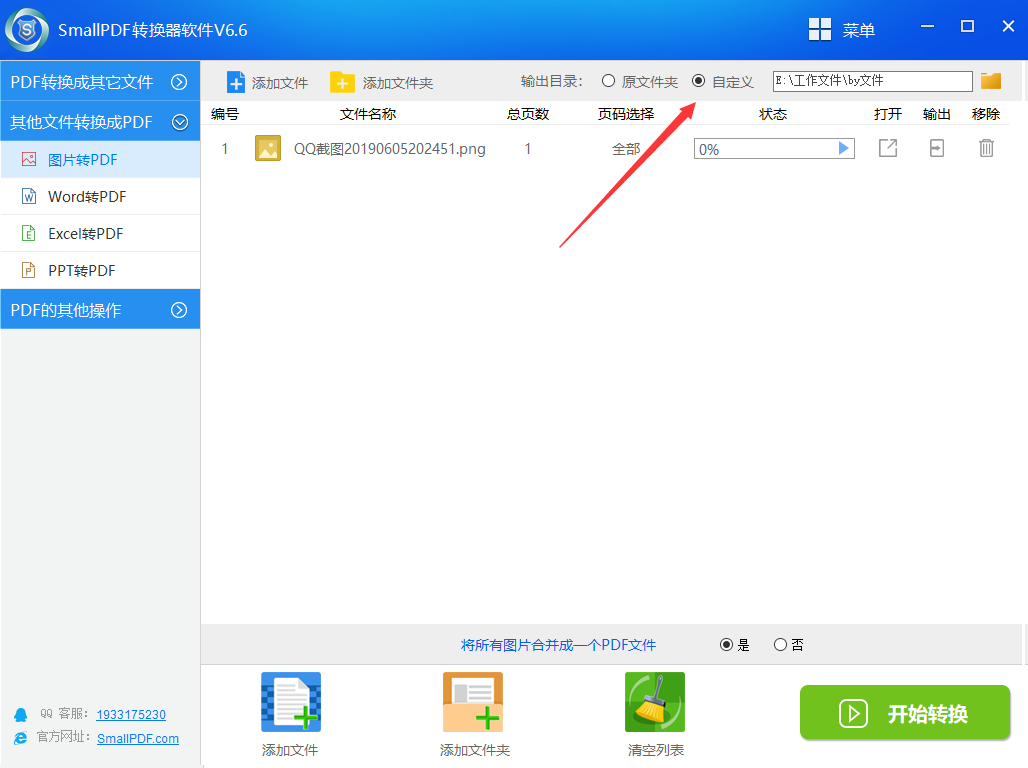Click the green 开始转换 button

(905, 712)
